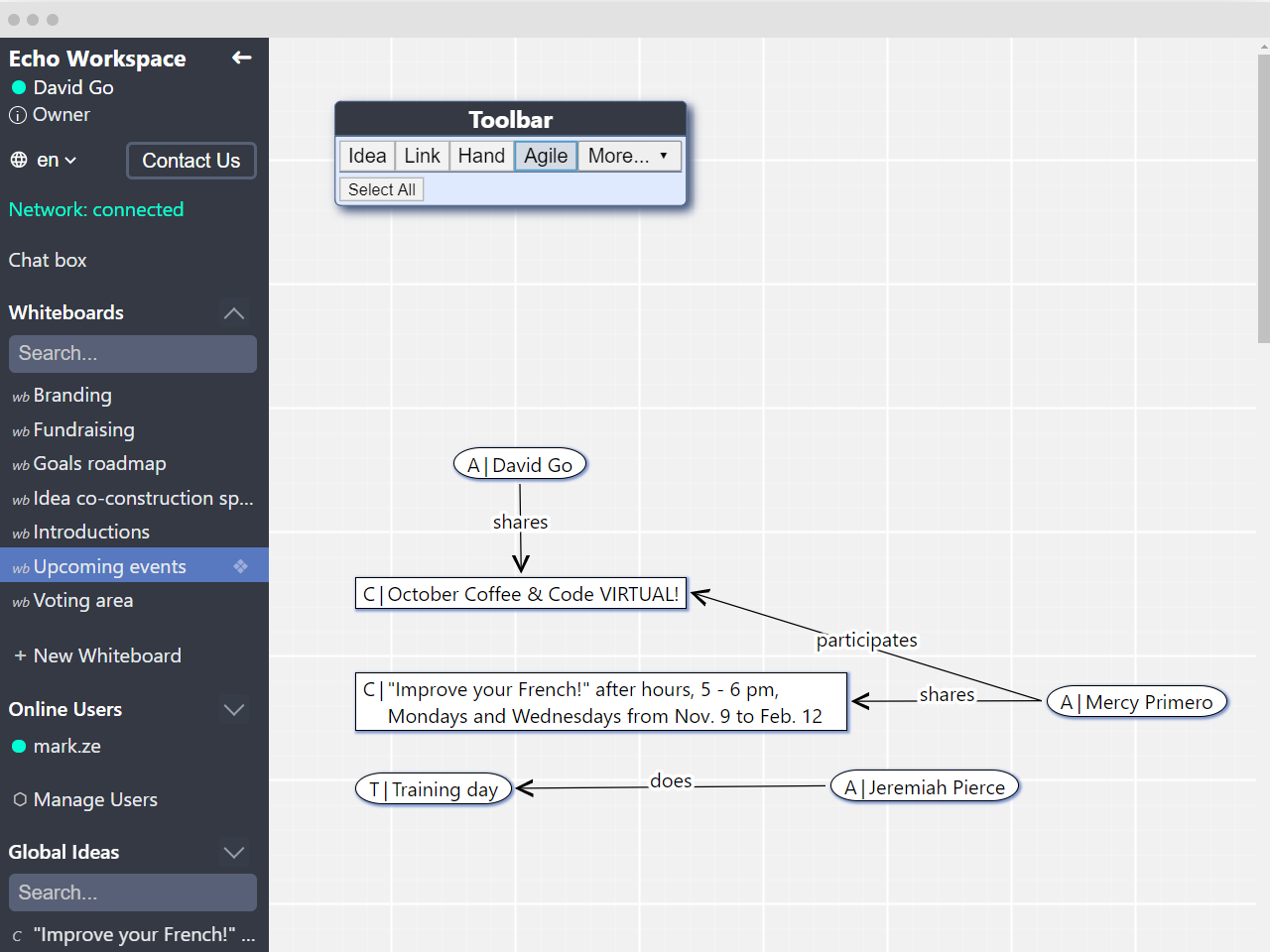Open the More... dropdown in the Toolbar
Screen dimensions: 1270x952
click(629, 156)
